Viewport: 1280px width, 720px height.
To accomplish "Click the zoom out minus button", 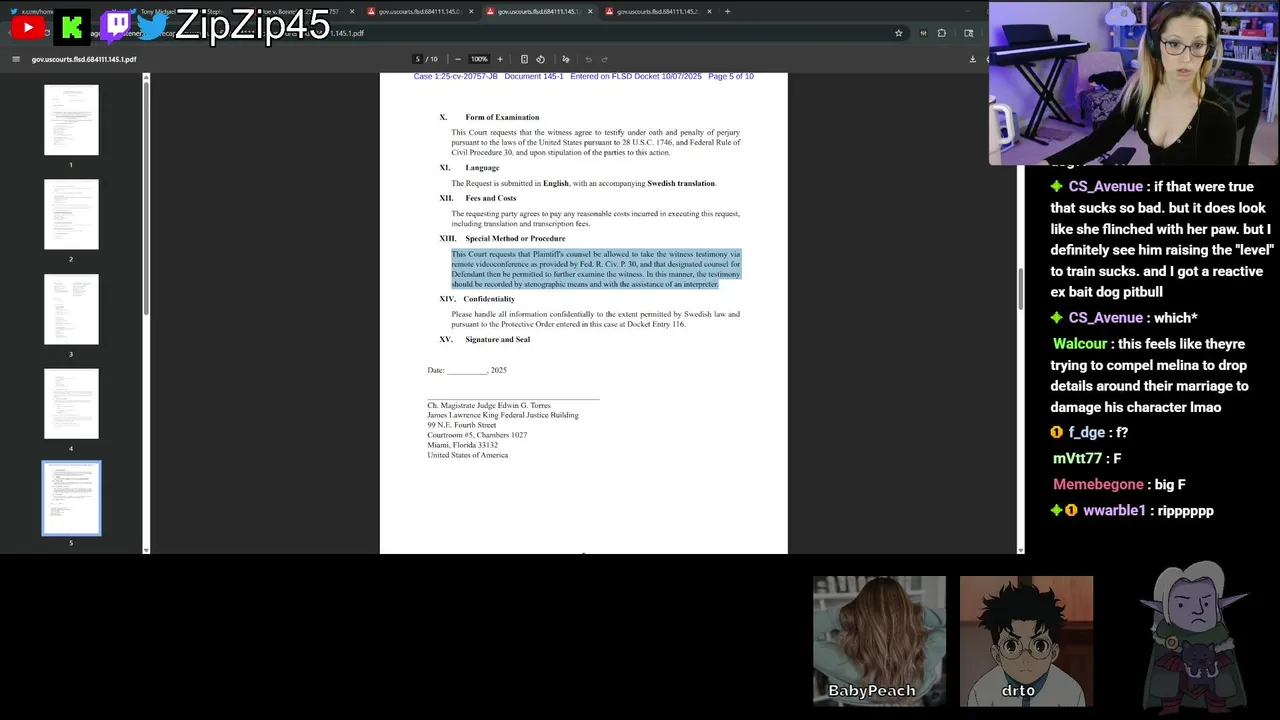I will (458, 59).
